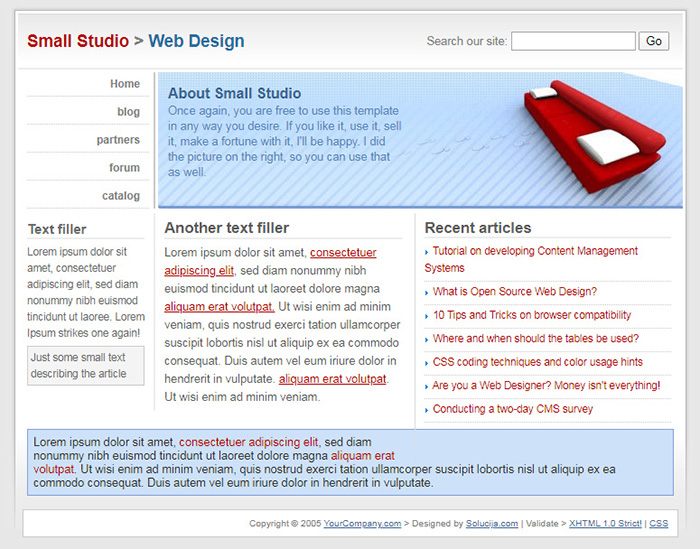This screenshot has height=549, width=700.
Task: Click the Recent articles heading
Action: (x=478, y=228)
